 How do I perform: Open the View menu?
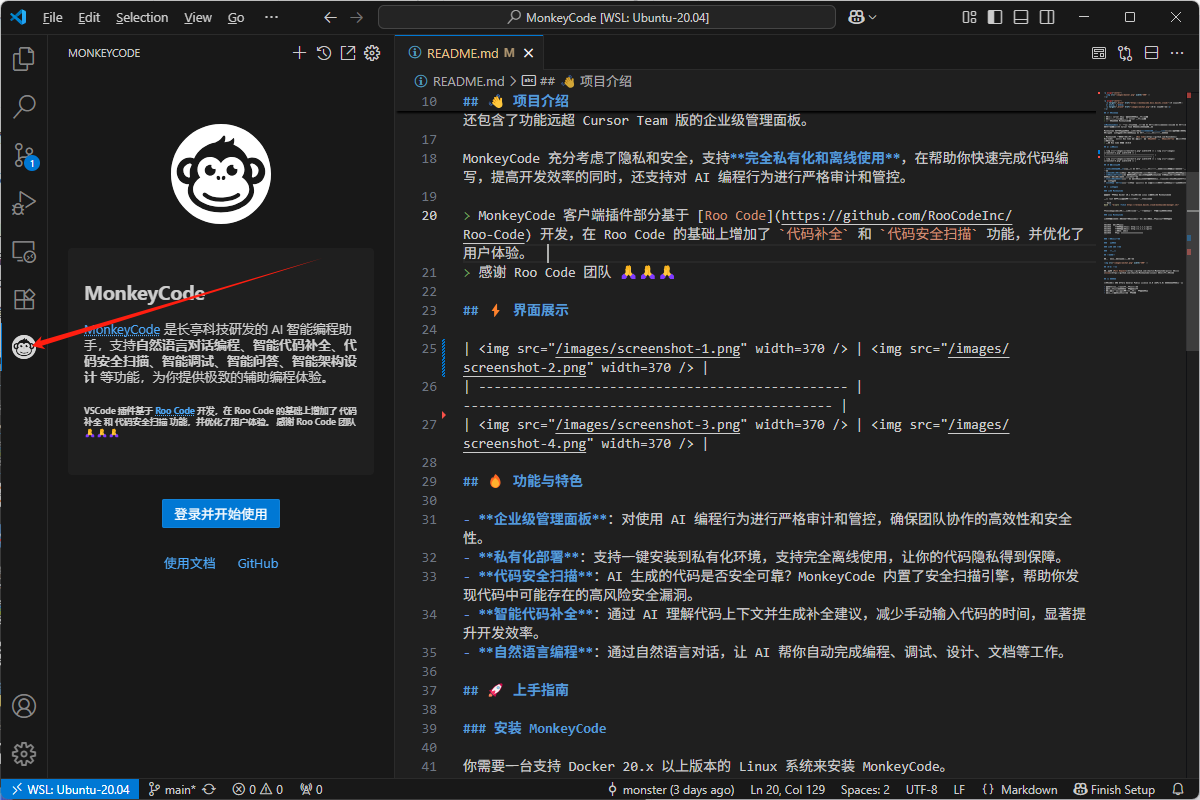[x=197, y=17]
